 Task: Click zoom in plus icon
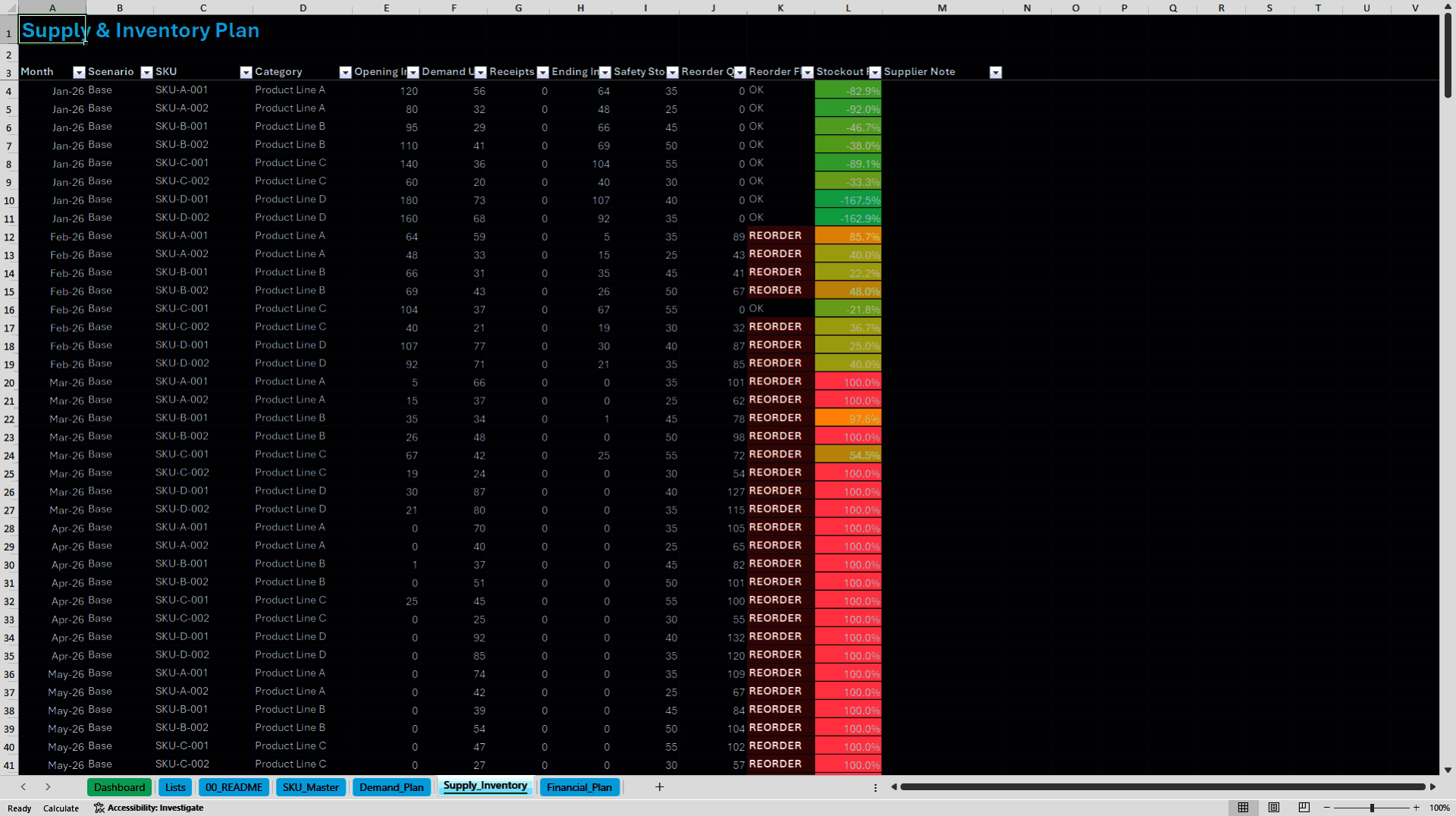click(1416, 808)
